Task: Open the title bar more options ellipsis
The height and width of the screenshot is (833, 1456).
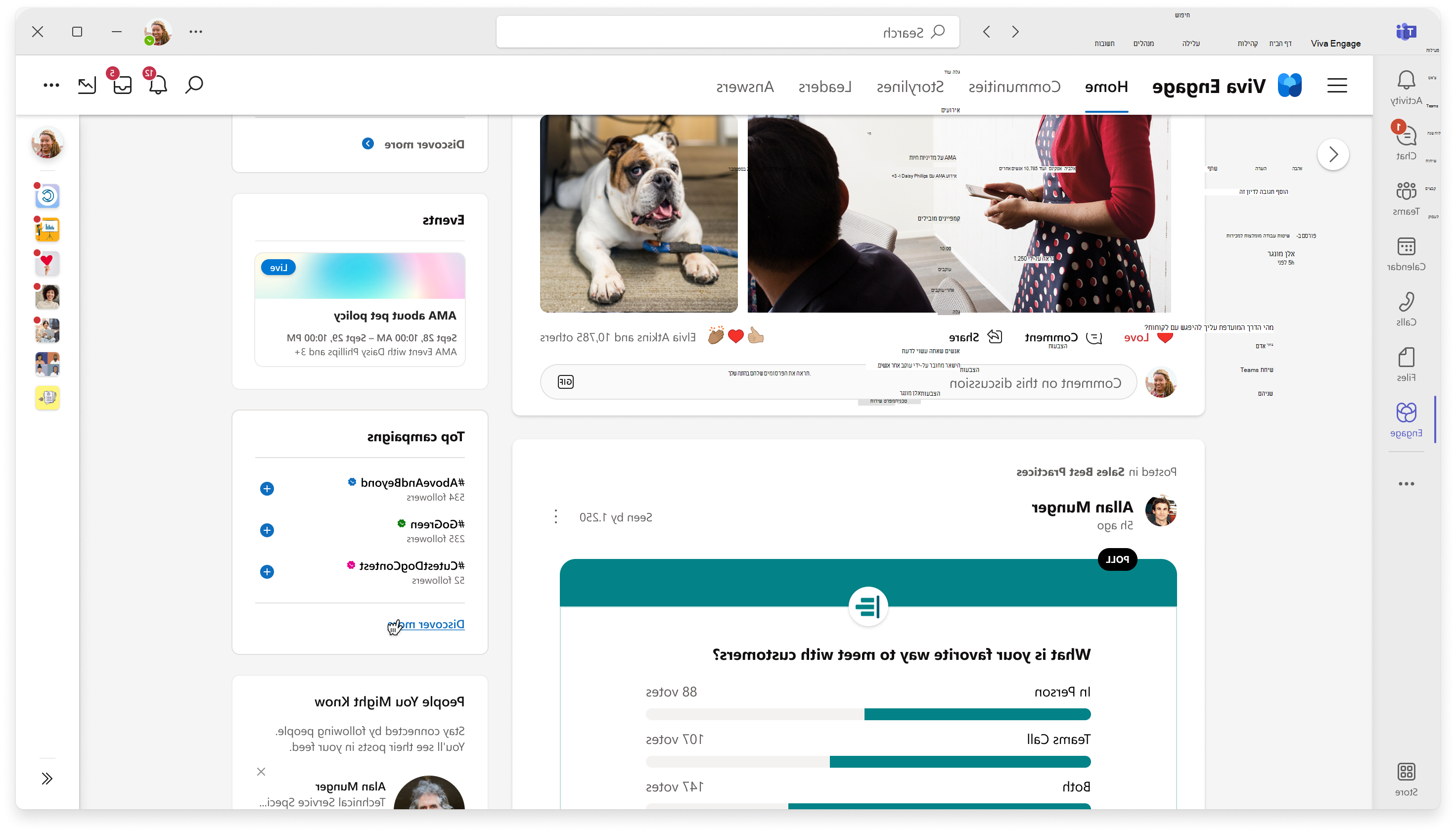Action: (195, 32)
